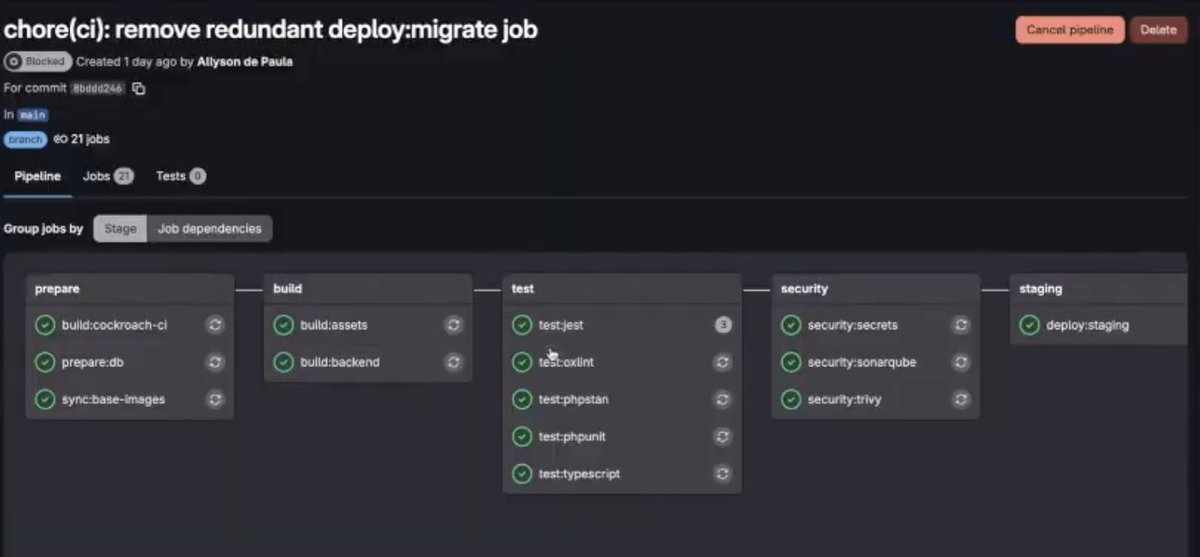This screenshot has width=1200, height=557.
Task: Click passed status icon of test:phpunit
Action: pyautogui.click(x=522, y=437)
